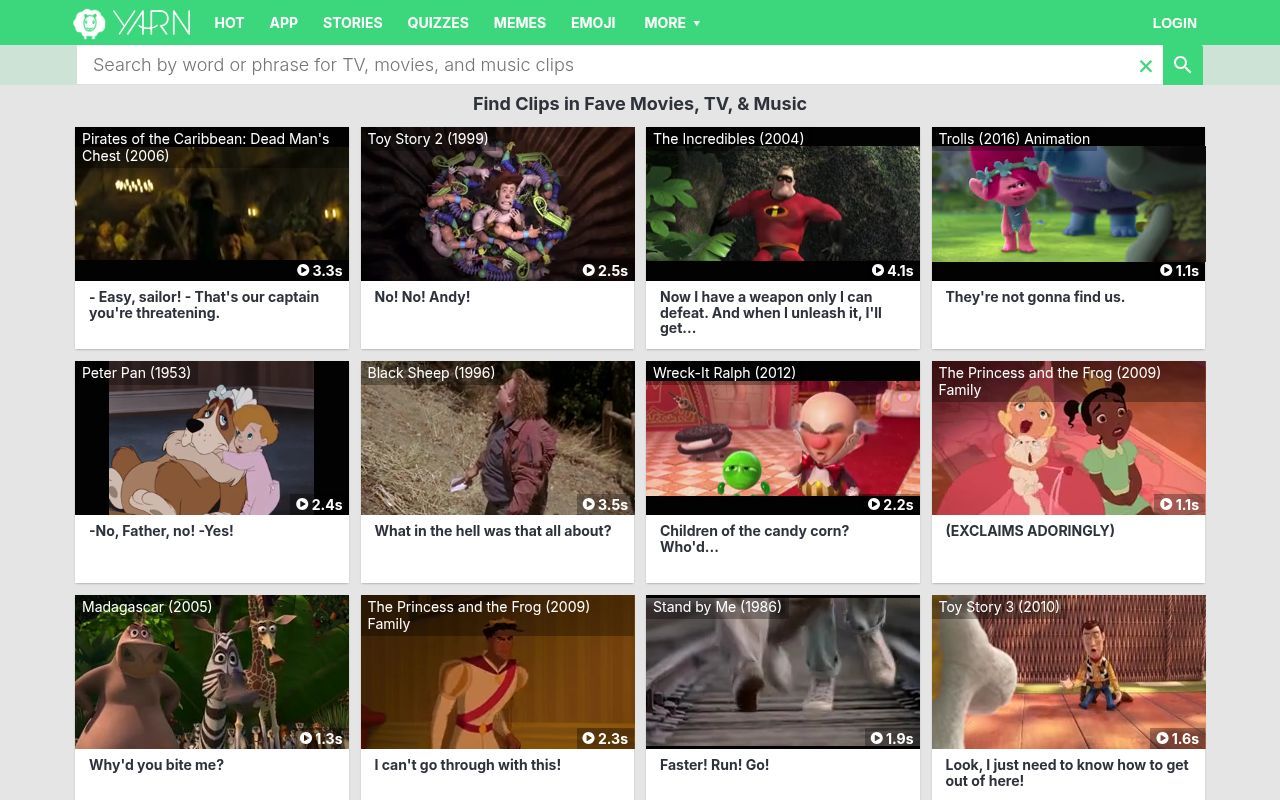This screenshot has width=1280, height=800.
Task: Click caption "They're not gonna find us."
Action: click(x=1035, y=297)
